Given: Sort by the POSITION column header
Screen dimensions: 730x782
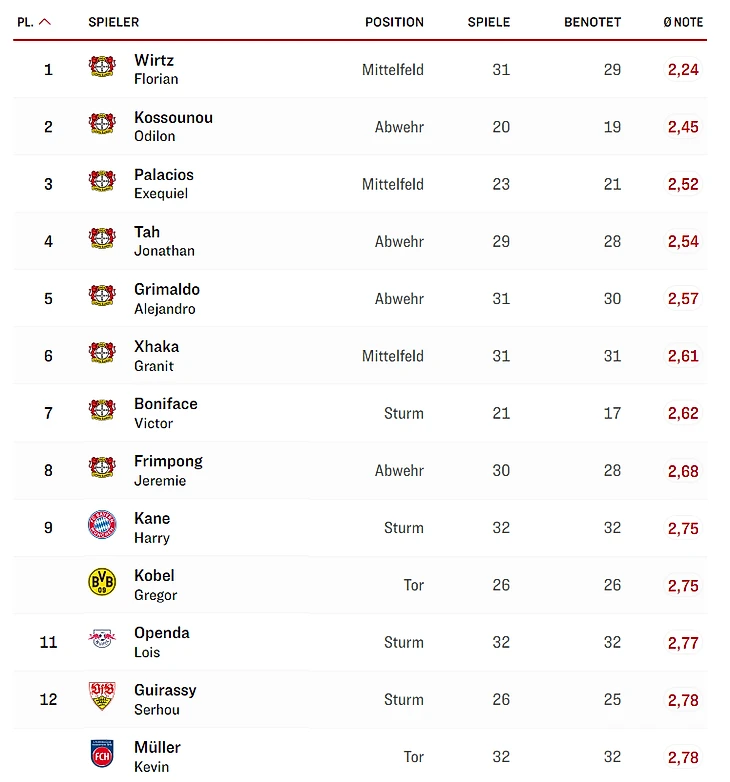Looking at the screenshot, I should (394, 22).
